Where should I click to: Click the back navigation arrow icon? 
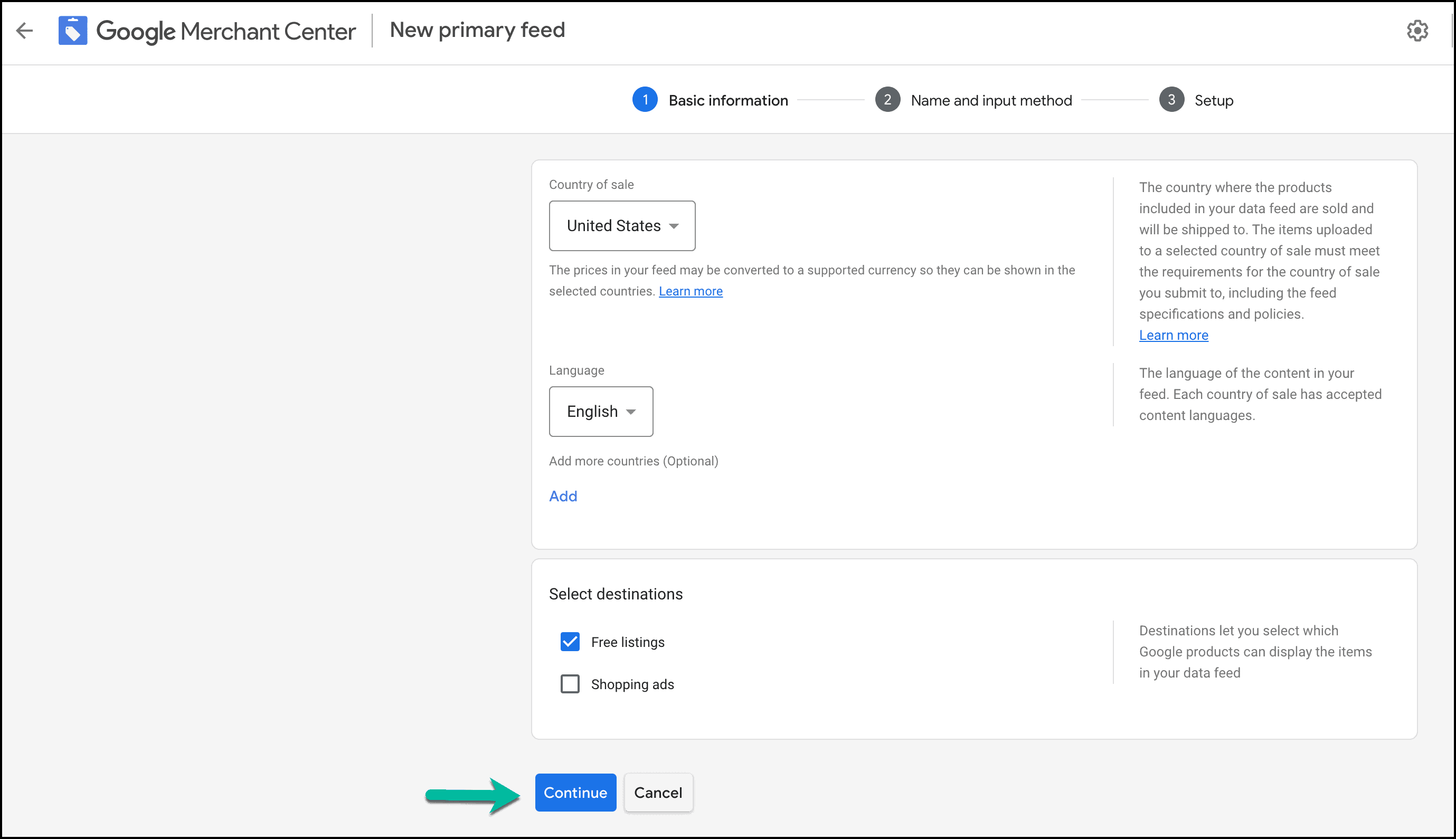25,30
